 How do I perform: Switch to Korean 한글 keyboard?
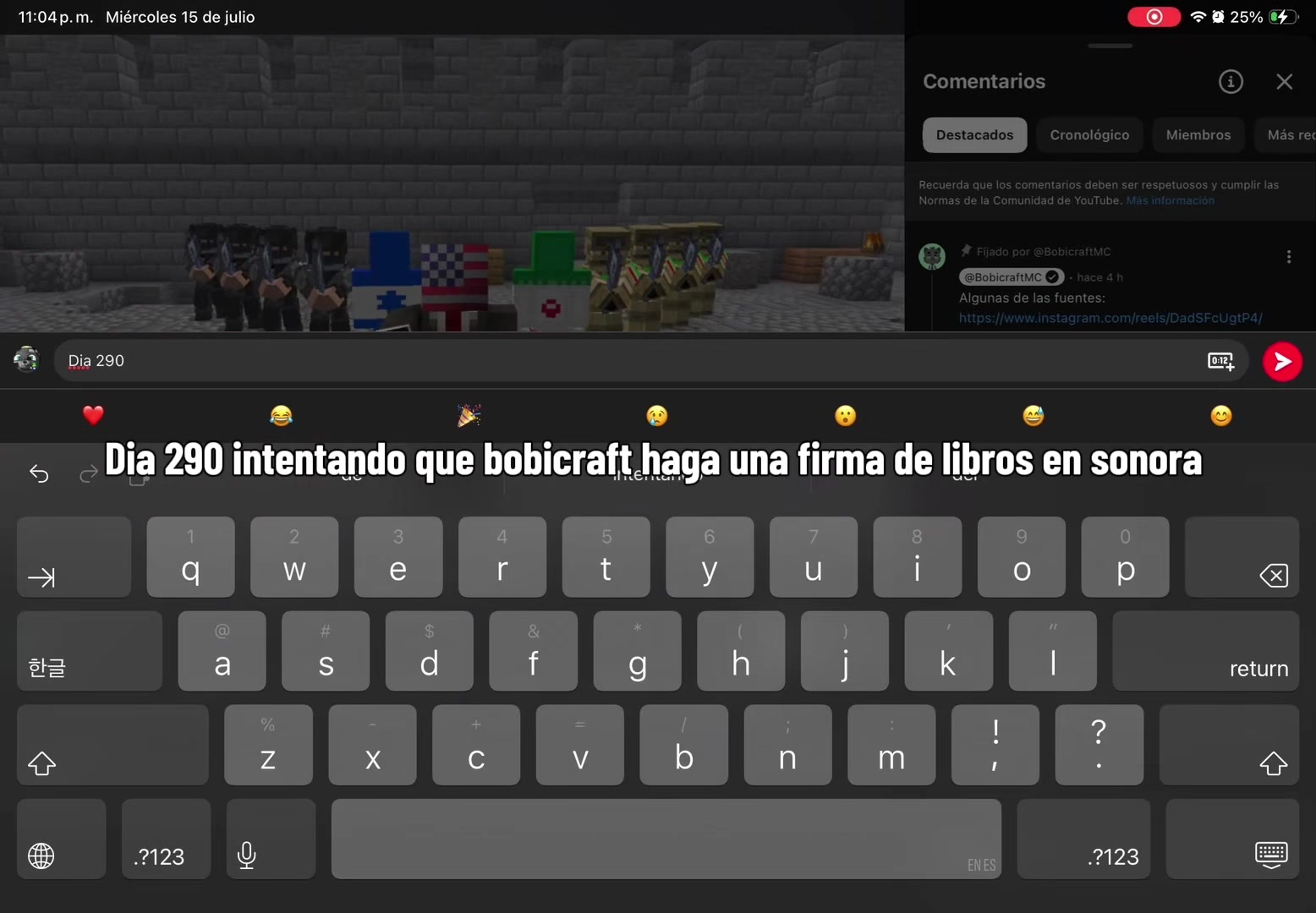pos(90,651)
